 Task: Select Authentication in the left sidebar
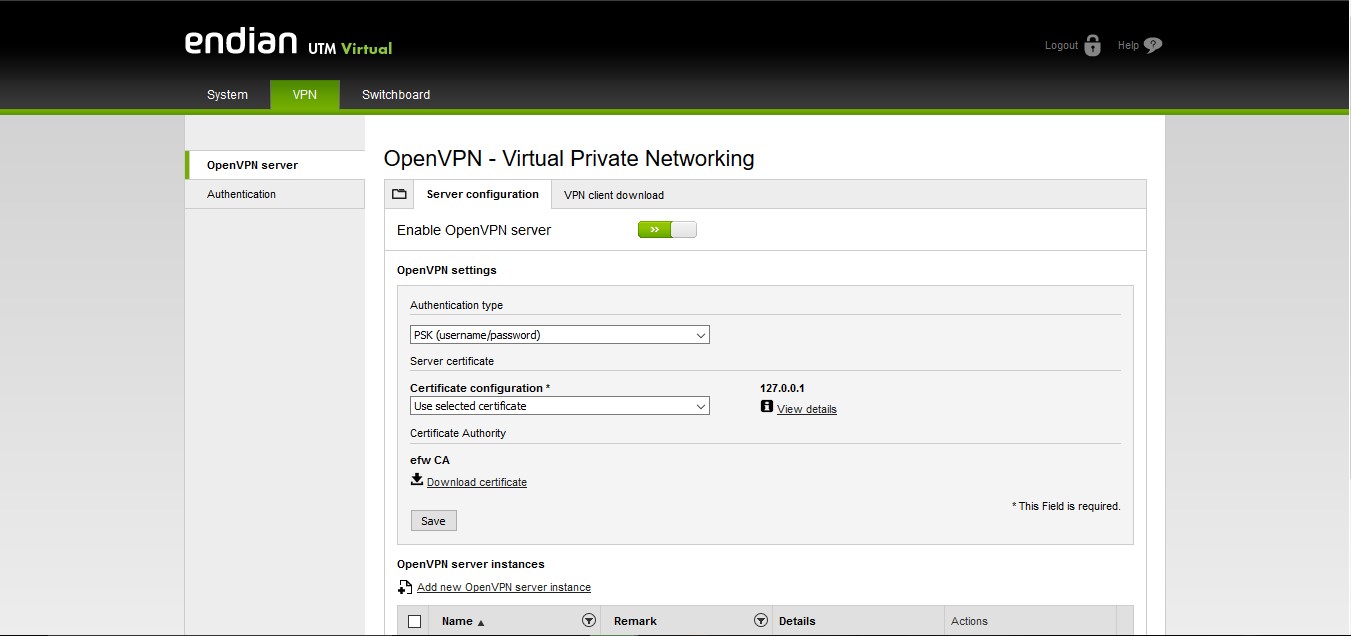click(241, 194)
